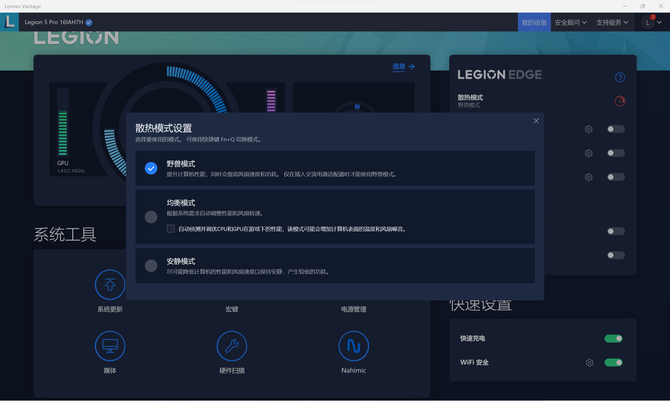670x401 pixels.
Task: Turn off the 快速充电 switch
Action: (613, 339)
